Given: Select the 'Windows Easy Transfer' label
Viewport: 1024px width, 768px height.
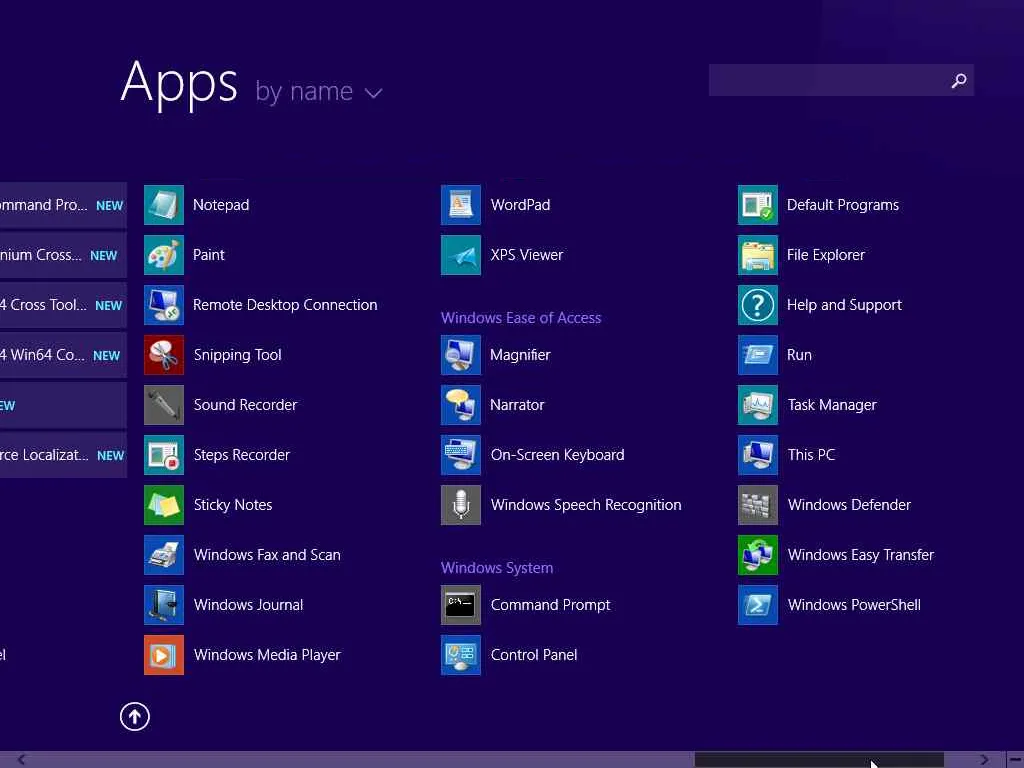Looking at the screenshot, I should pos(861,555).
